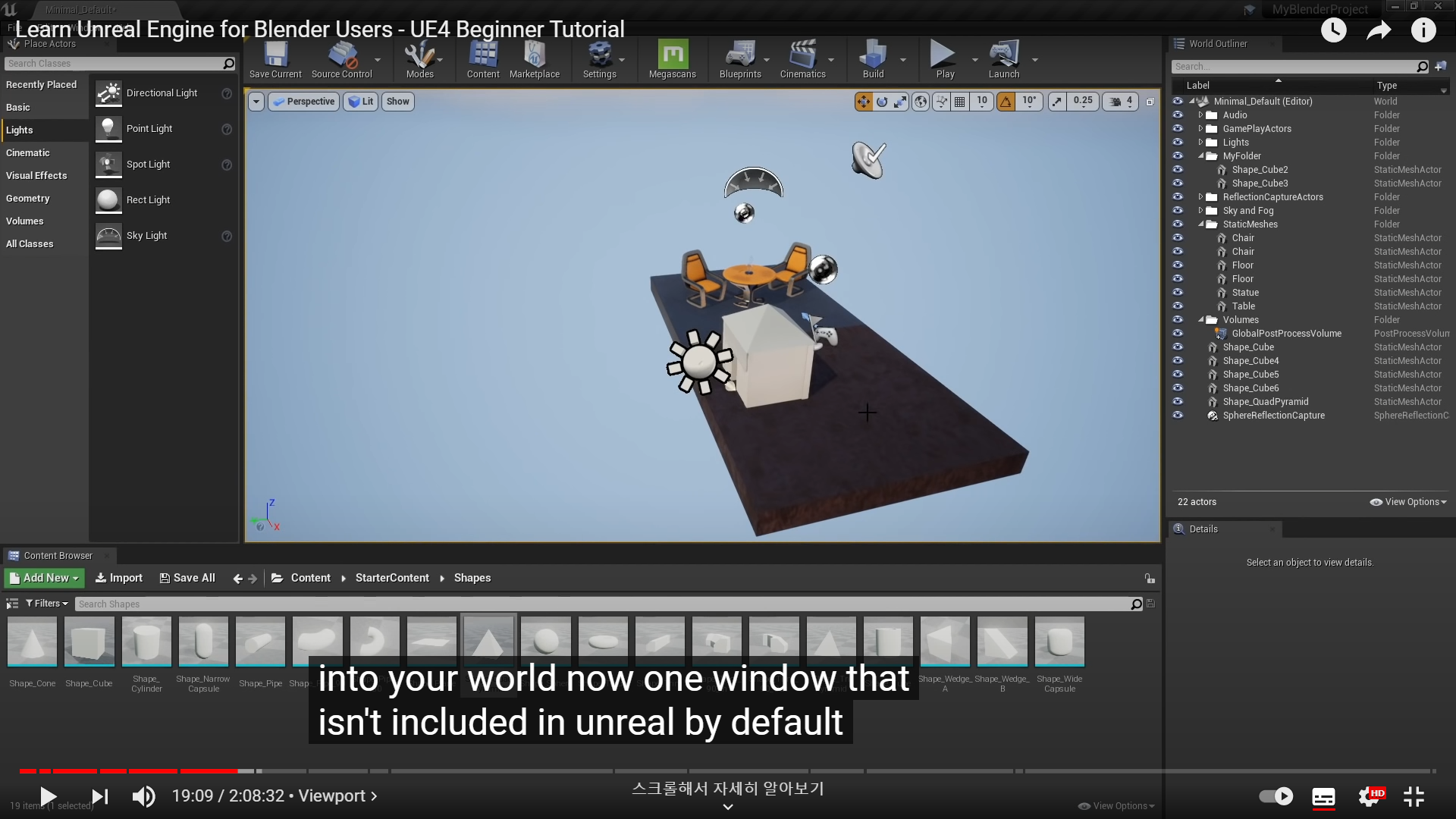Toggle YouTube autoplay switch
Image resolution: width=1456 pixels, height=819 pixels.
[x=1276, y=796]
